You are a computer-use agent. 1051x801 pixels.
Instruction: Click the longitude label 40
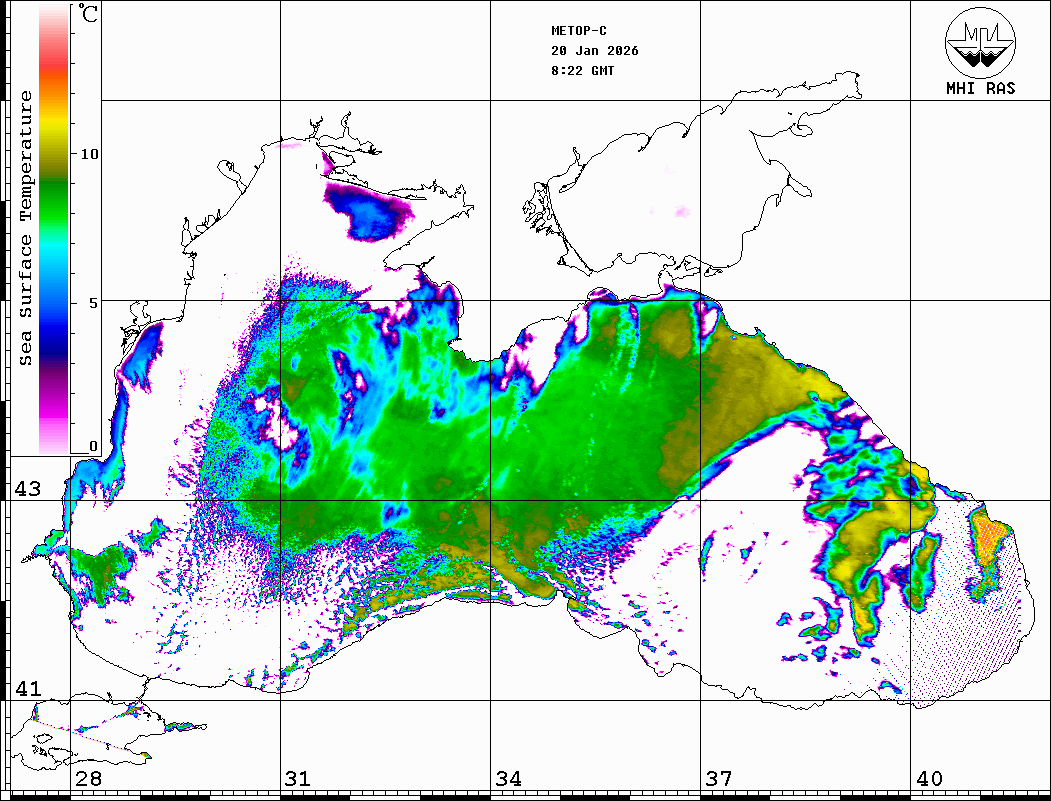point(928,779)
